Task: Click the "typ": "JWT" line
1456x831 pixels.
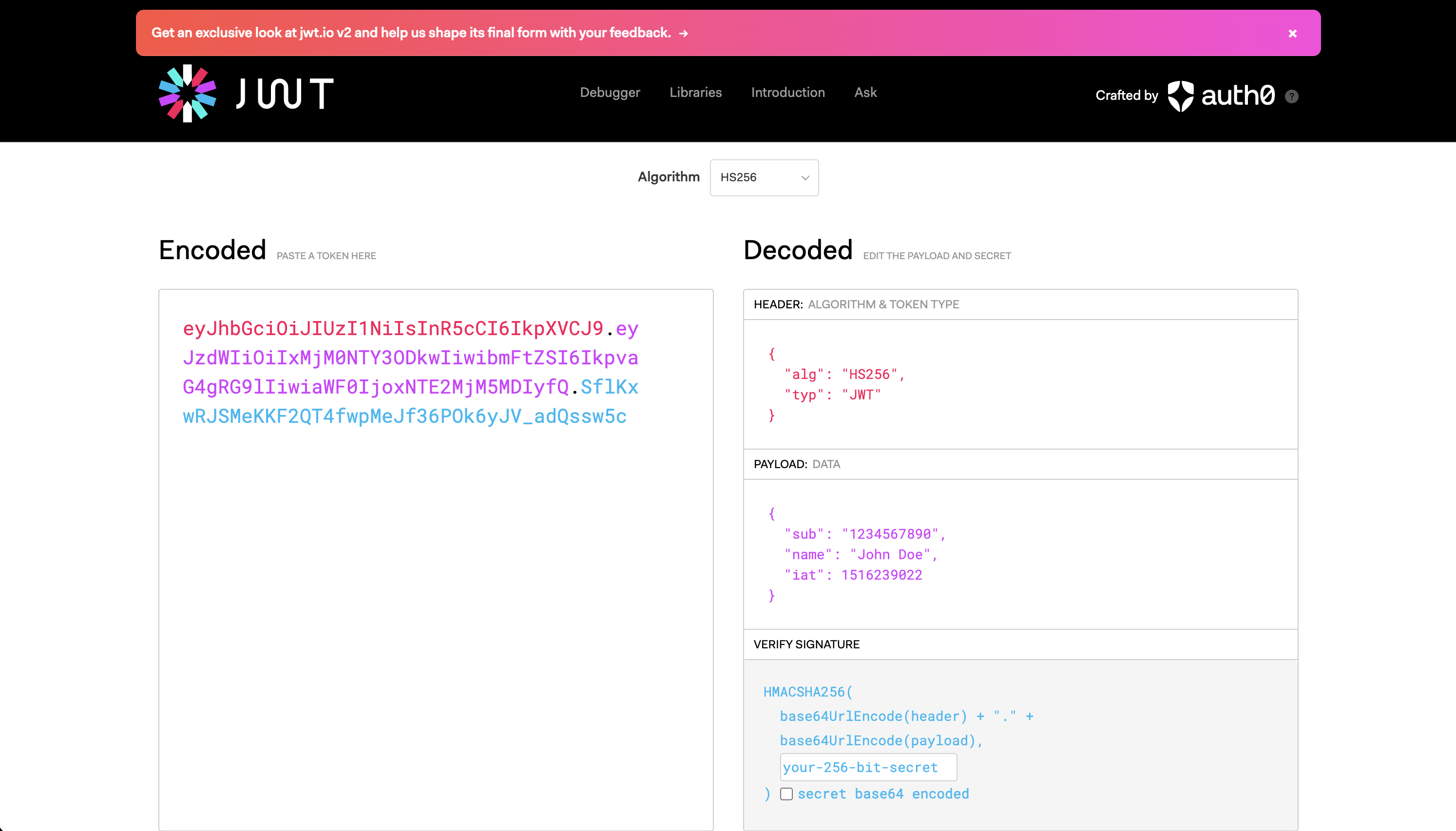Action: click(x=832, y=395)
